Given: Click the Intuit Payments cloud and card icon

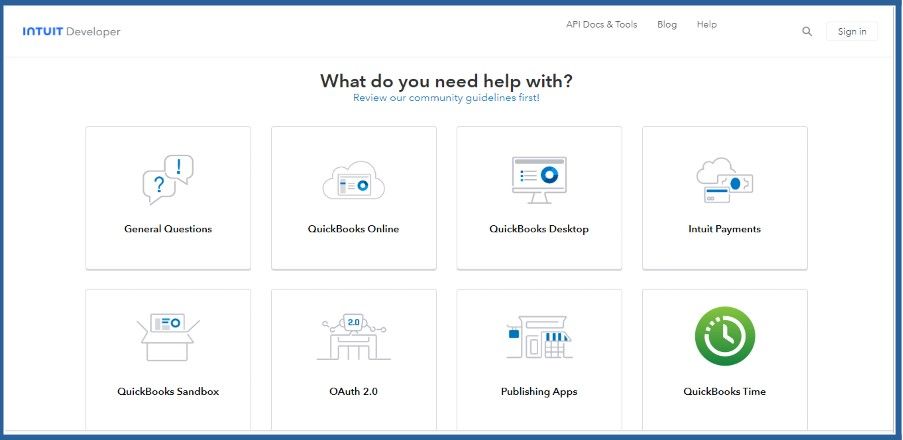Looking at the screenshot, I should pyautogui.click(x=724, y=180).
